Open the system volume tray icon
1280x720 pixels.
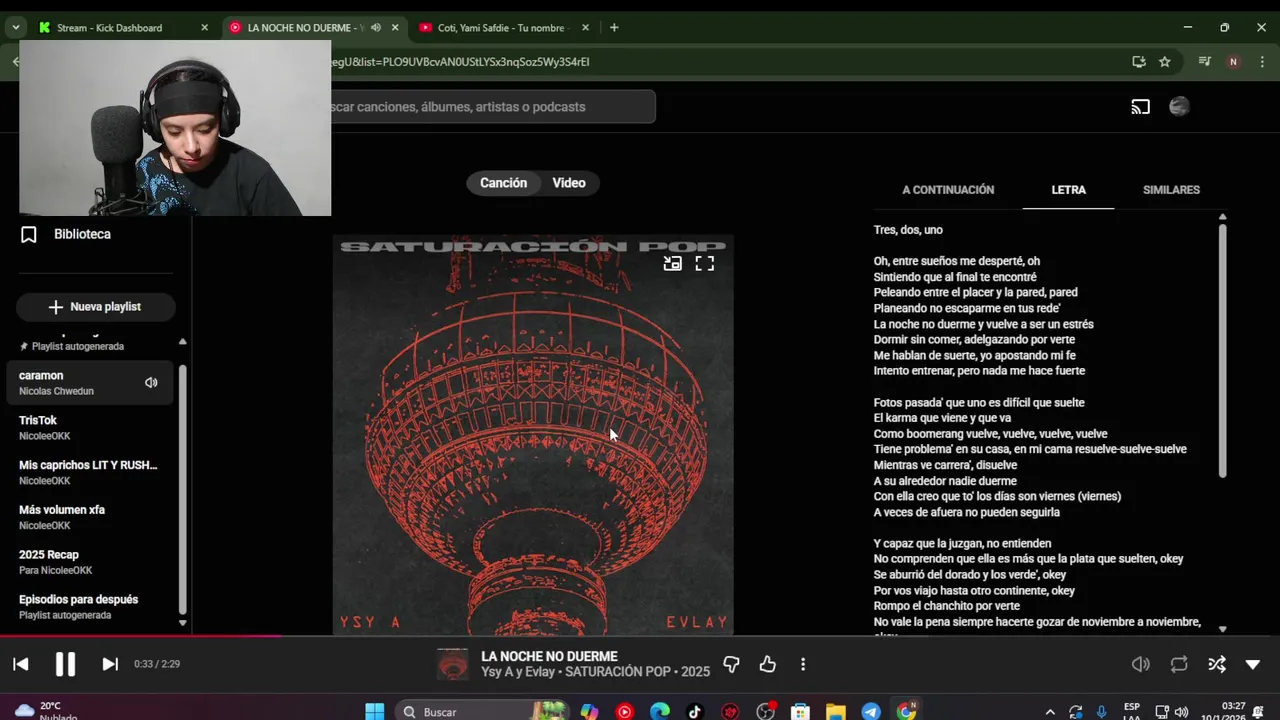[x=1181, y=712]
